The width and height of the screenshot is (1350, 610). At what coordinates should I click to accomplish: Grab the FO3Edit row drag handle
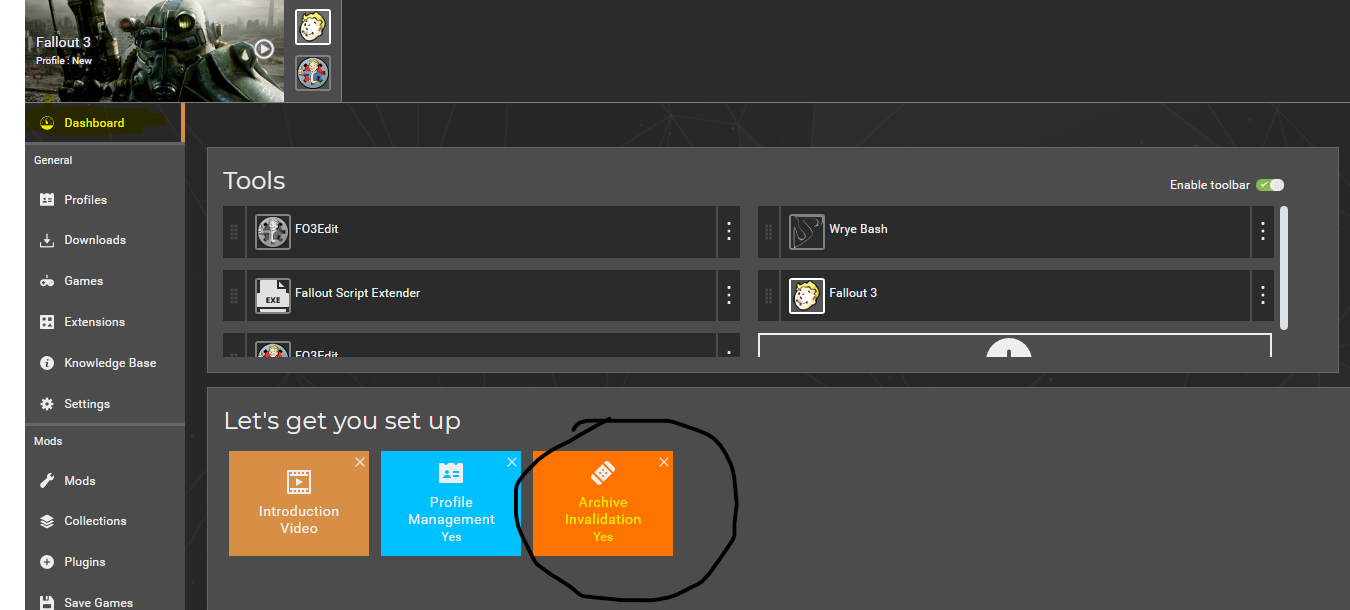click(x=234, y=232)
